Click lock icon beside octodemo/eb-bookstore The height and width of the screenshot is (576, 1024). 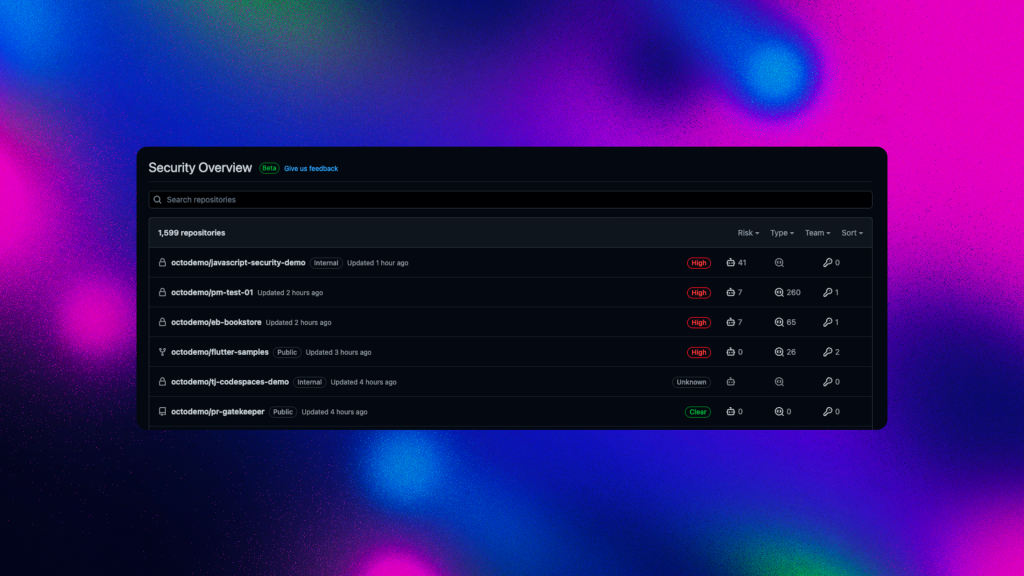(162, 322)
